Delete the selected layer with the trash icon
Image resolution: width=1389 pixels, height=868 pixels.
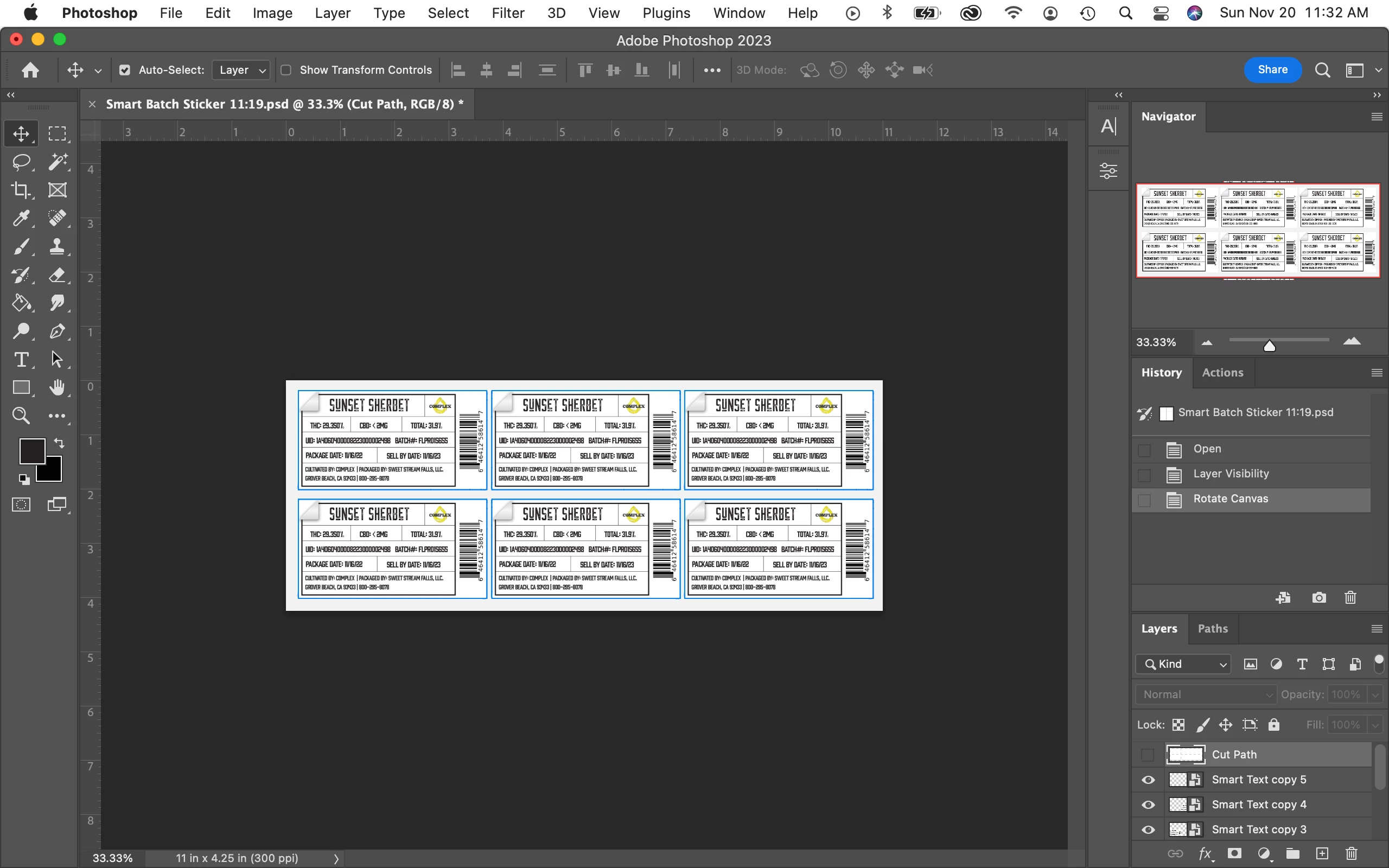[x=1352, y=854]
